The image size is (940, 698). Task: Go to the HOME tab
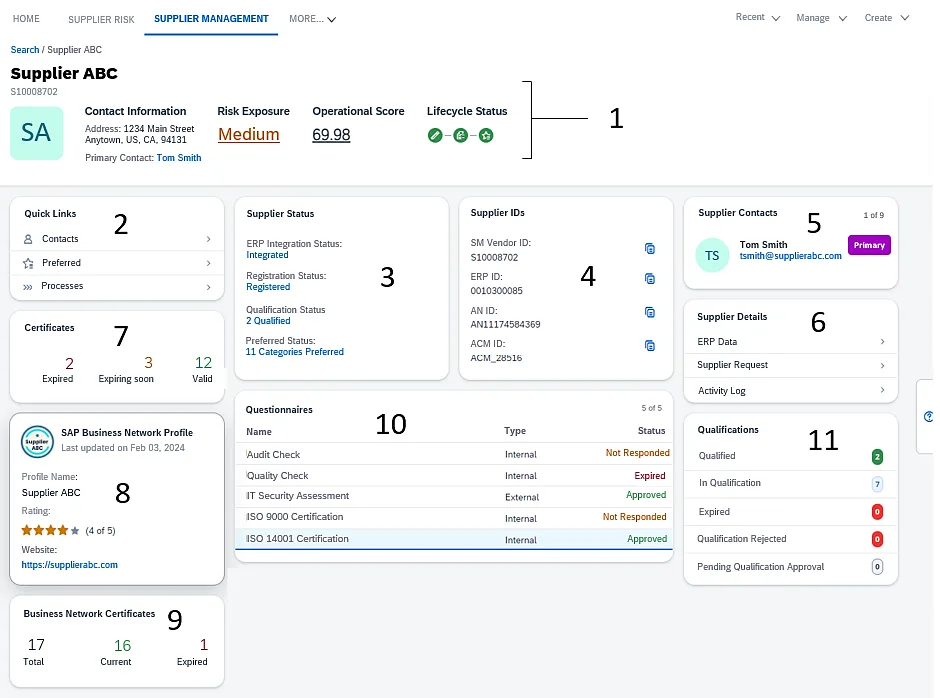[x=26, y=19]
